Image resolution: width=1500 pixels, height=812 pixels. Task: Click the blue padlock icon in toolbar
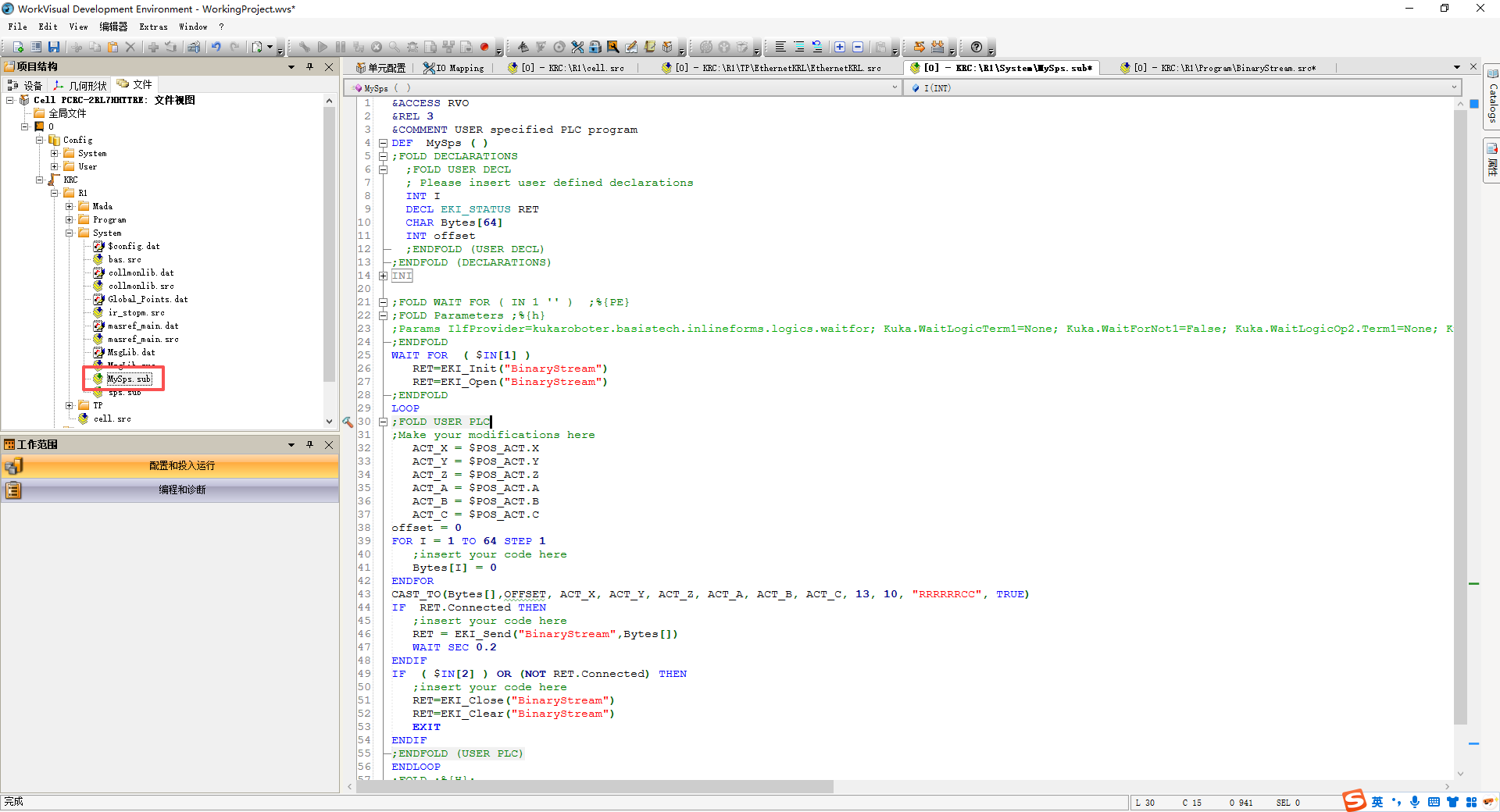(x=595, y=48)
